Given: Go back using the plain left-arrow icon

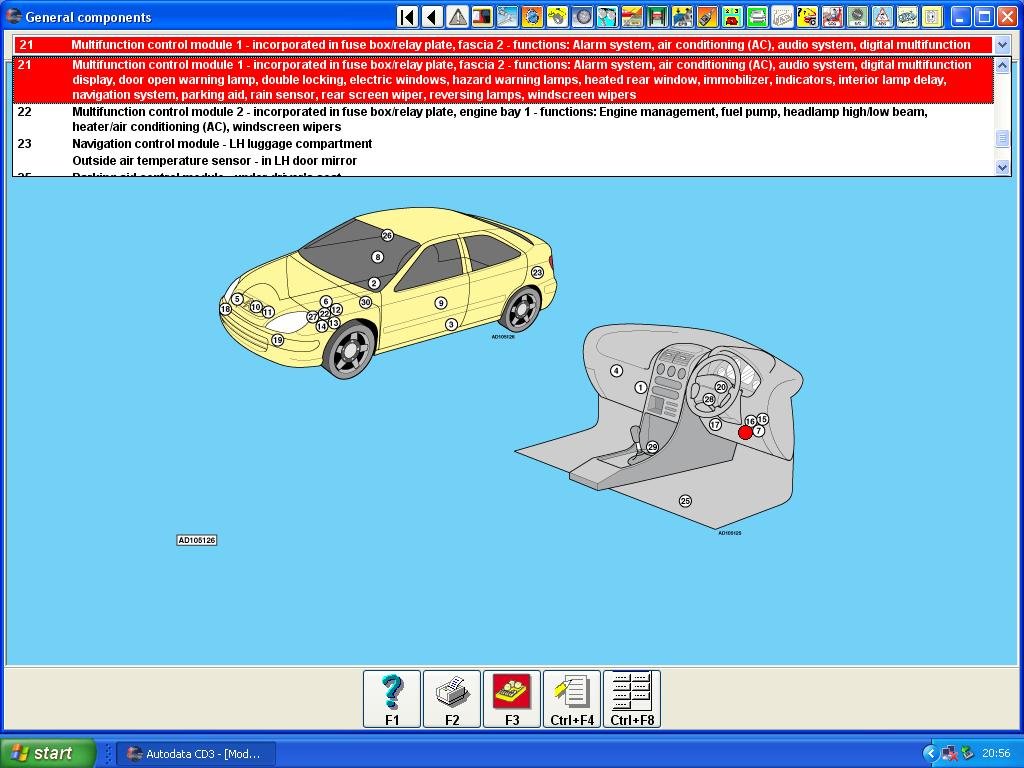Looking at the screenshot, I should coord(432,16).
